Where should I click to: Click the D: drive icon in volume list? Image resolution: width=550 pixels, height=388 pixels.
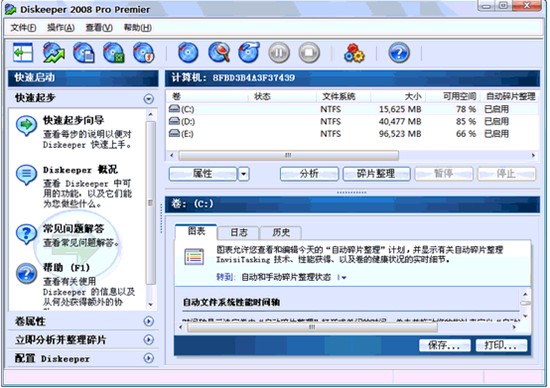[174, 121]
